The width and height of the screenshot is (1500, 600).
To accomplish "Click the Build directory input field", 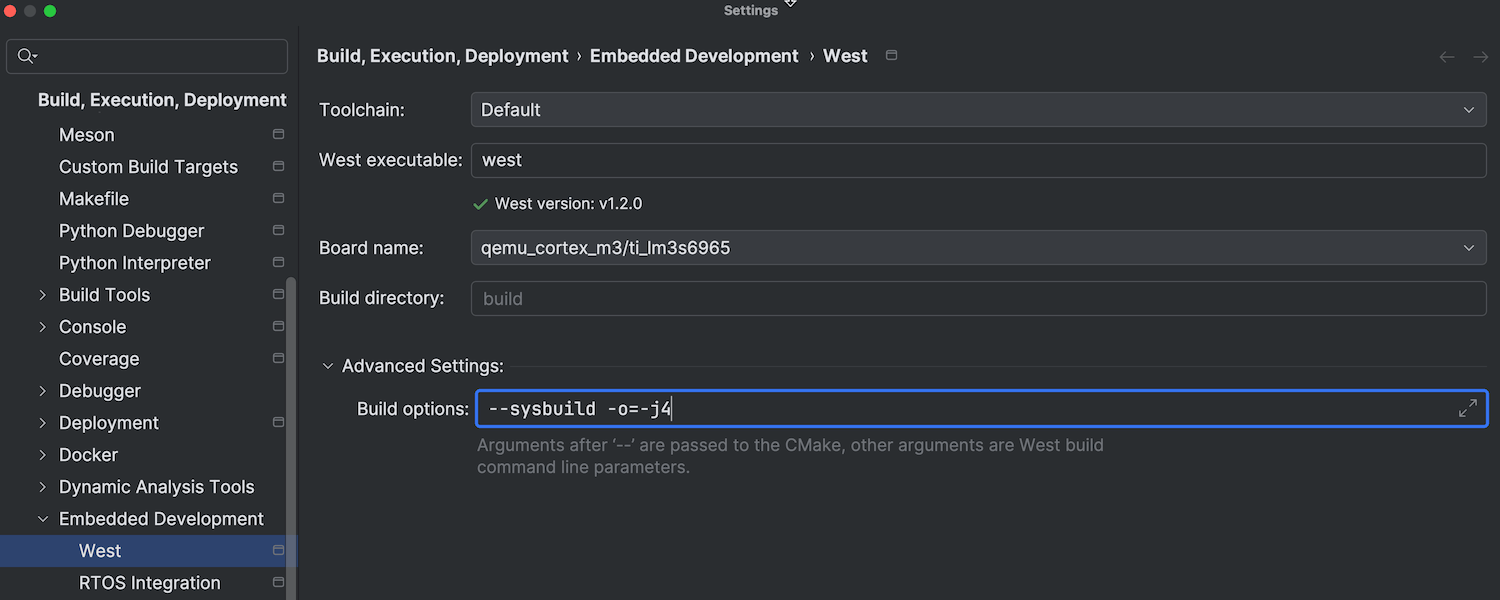I will (978, 298).
